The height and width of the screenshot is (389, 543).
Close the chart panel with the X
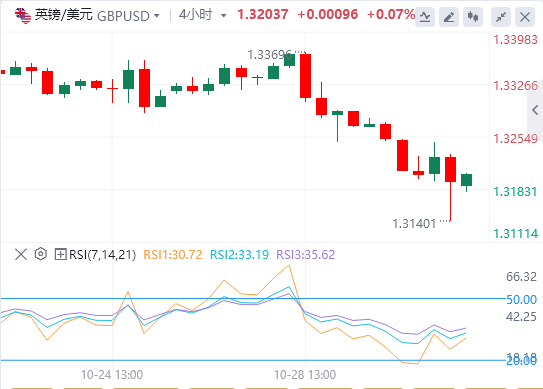525,17
